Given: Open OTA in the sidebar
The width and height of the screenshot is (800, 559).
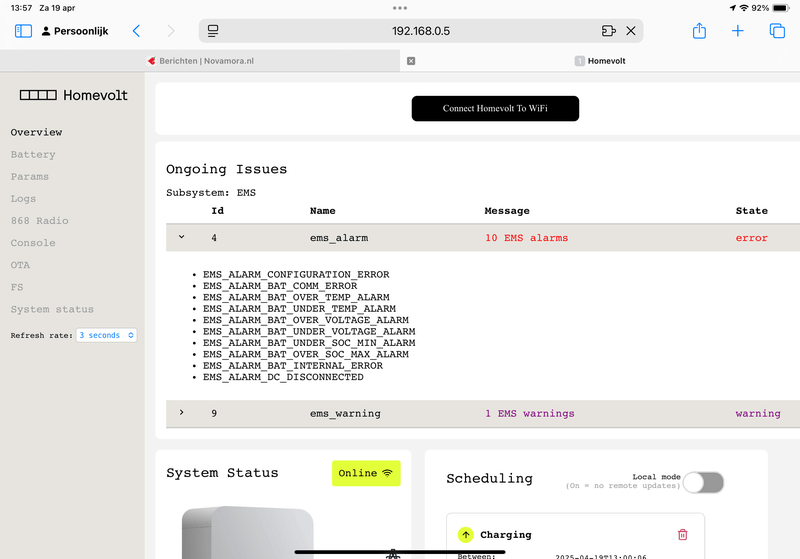Looking at the screenshot, I should tap(20, 265).
